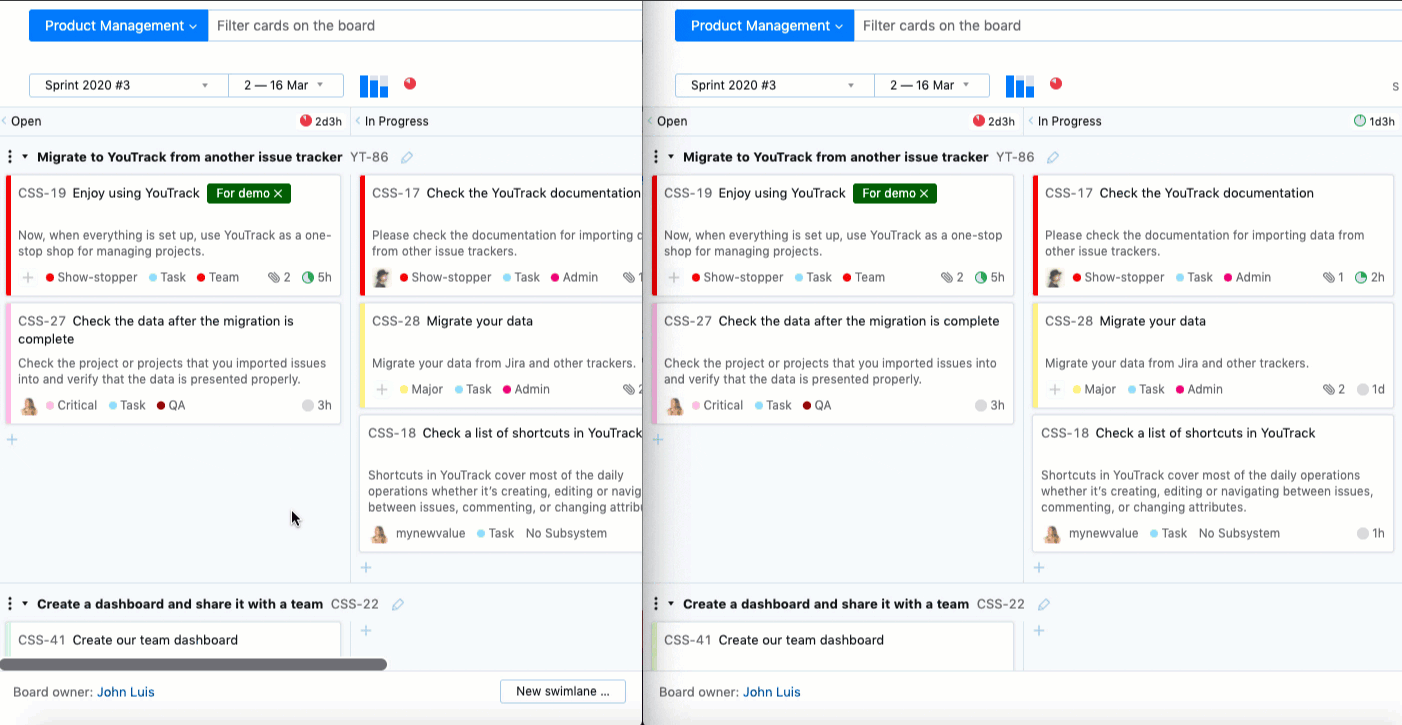Viewport: 1402px width, 725px height.
Task: Open the Sprint 2020 #3 selector in right board
Action: [x=774, y=86]
